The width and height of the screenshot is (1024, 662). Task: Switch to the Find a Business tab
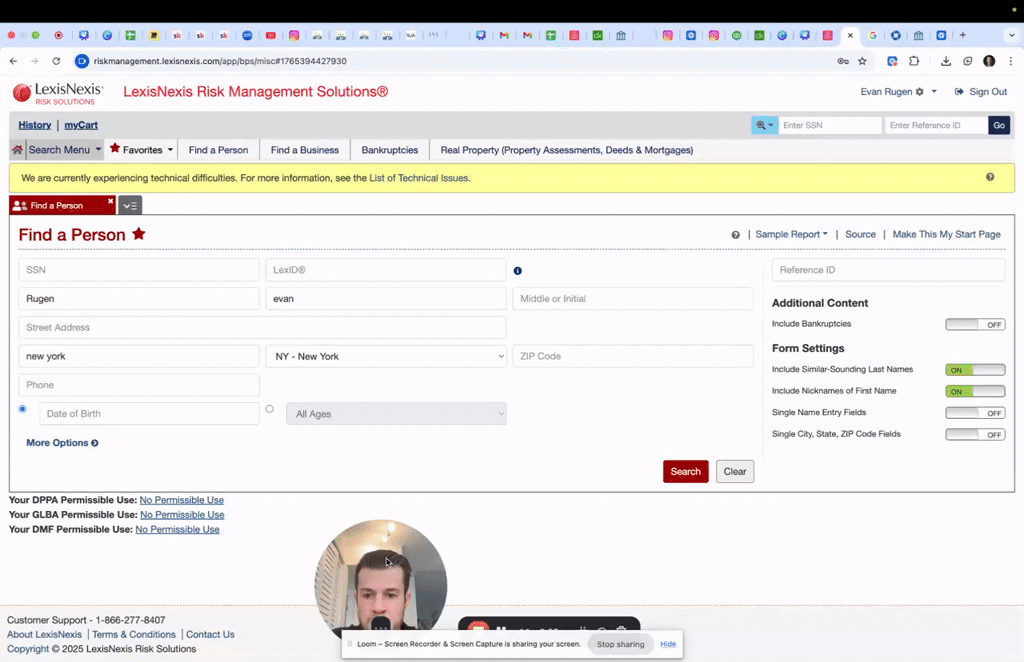(x=304, y=149)
